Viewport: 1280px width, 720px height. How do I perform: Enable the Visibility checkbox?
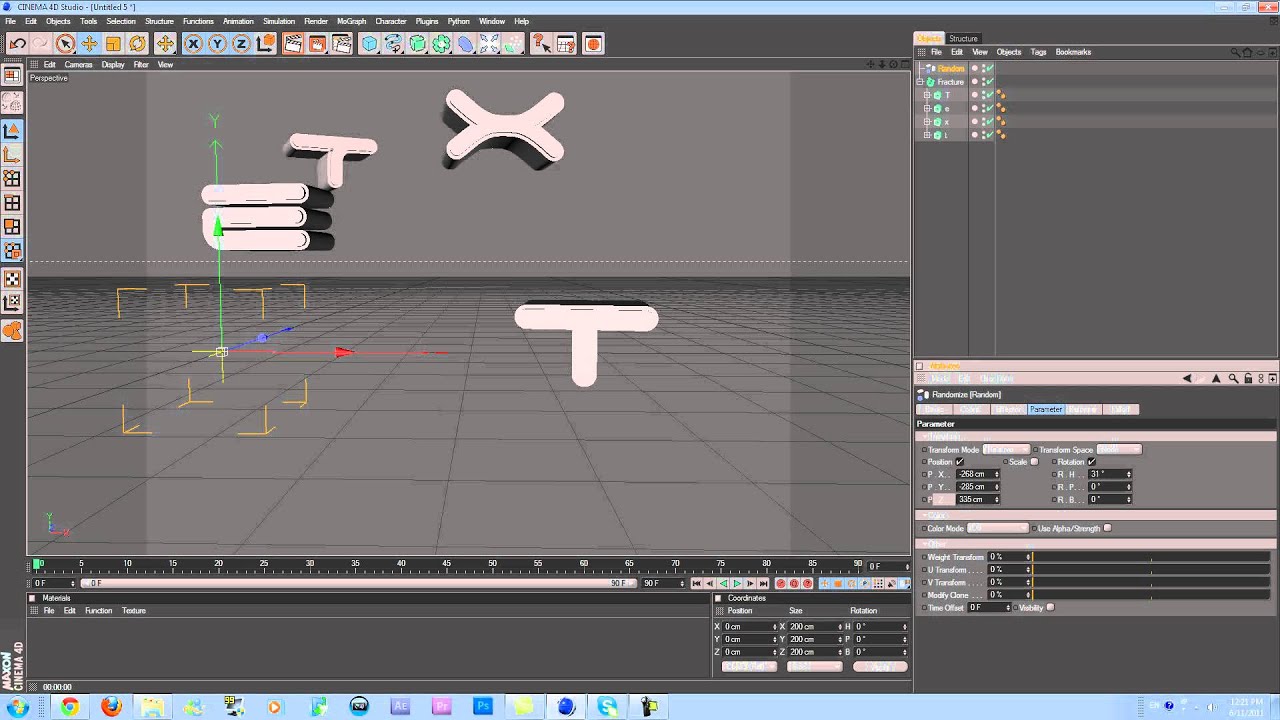tap(1050, 607)
